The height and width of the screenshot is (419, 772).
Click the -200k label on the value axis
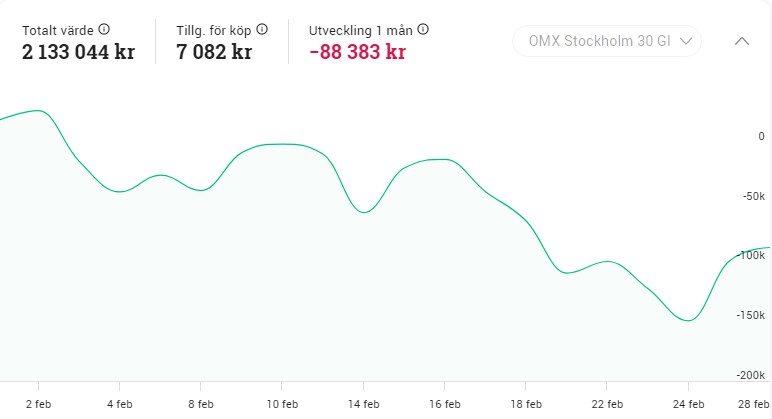pos(750,375)
